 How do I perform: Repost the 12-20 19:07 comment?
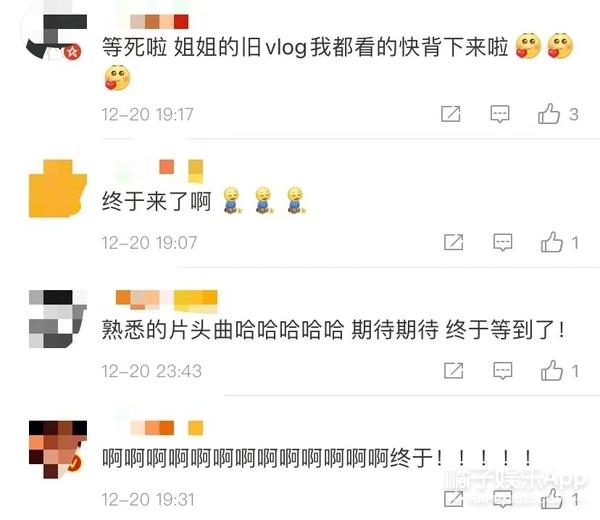(x=453, y=242)
